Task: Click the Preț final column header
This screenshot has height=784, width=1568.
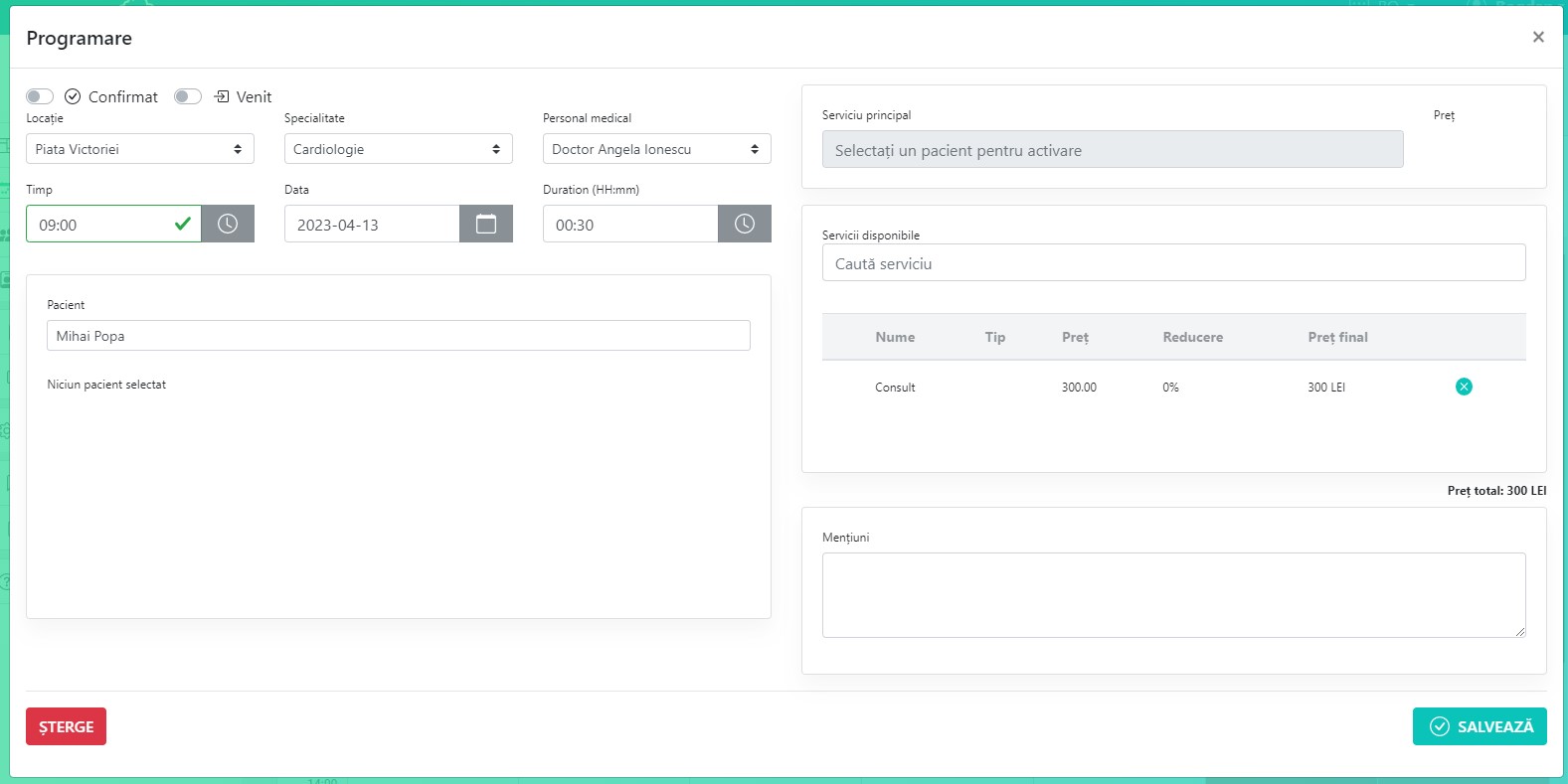Action: pos(1337,337)
